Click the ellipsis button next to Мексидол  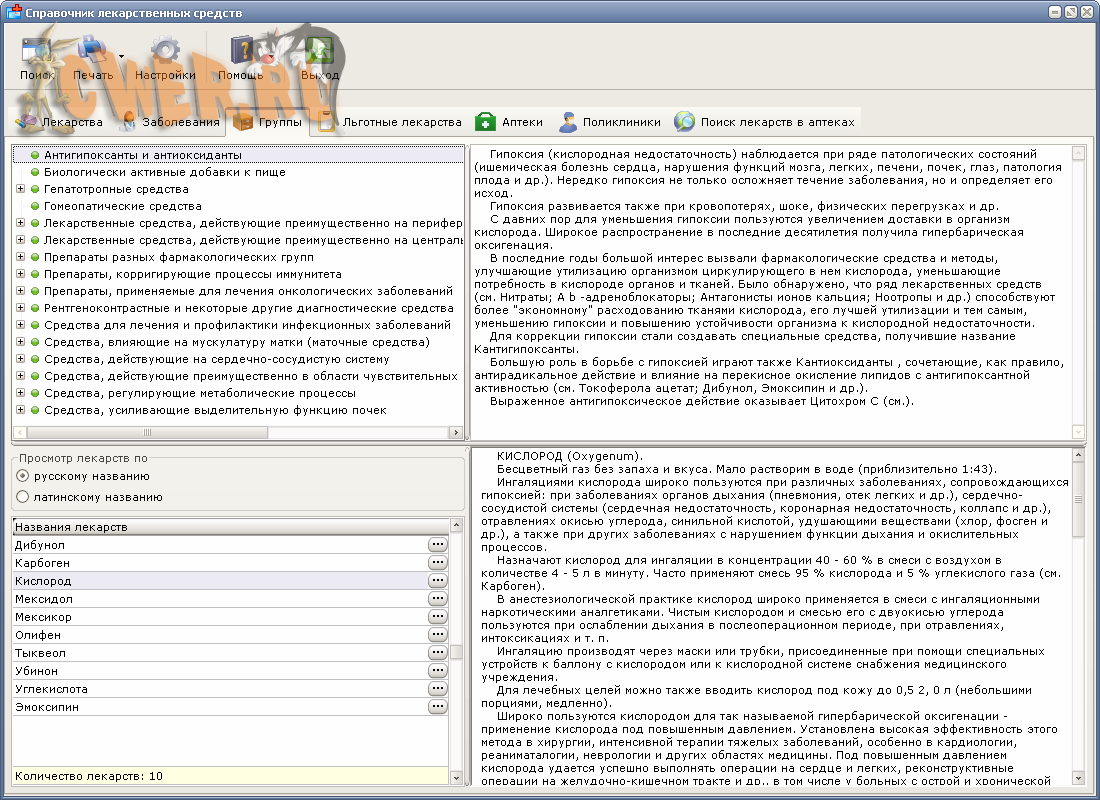[x=437, y=599]
